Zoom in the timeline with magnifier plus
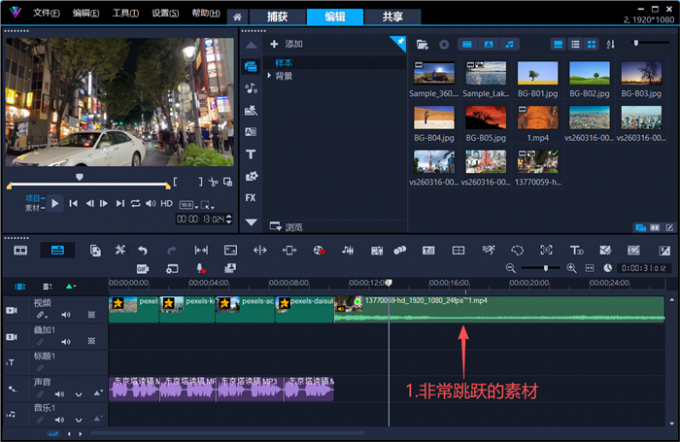The height and width of the screenshot is (442, 680). click(572, 268)
